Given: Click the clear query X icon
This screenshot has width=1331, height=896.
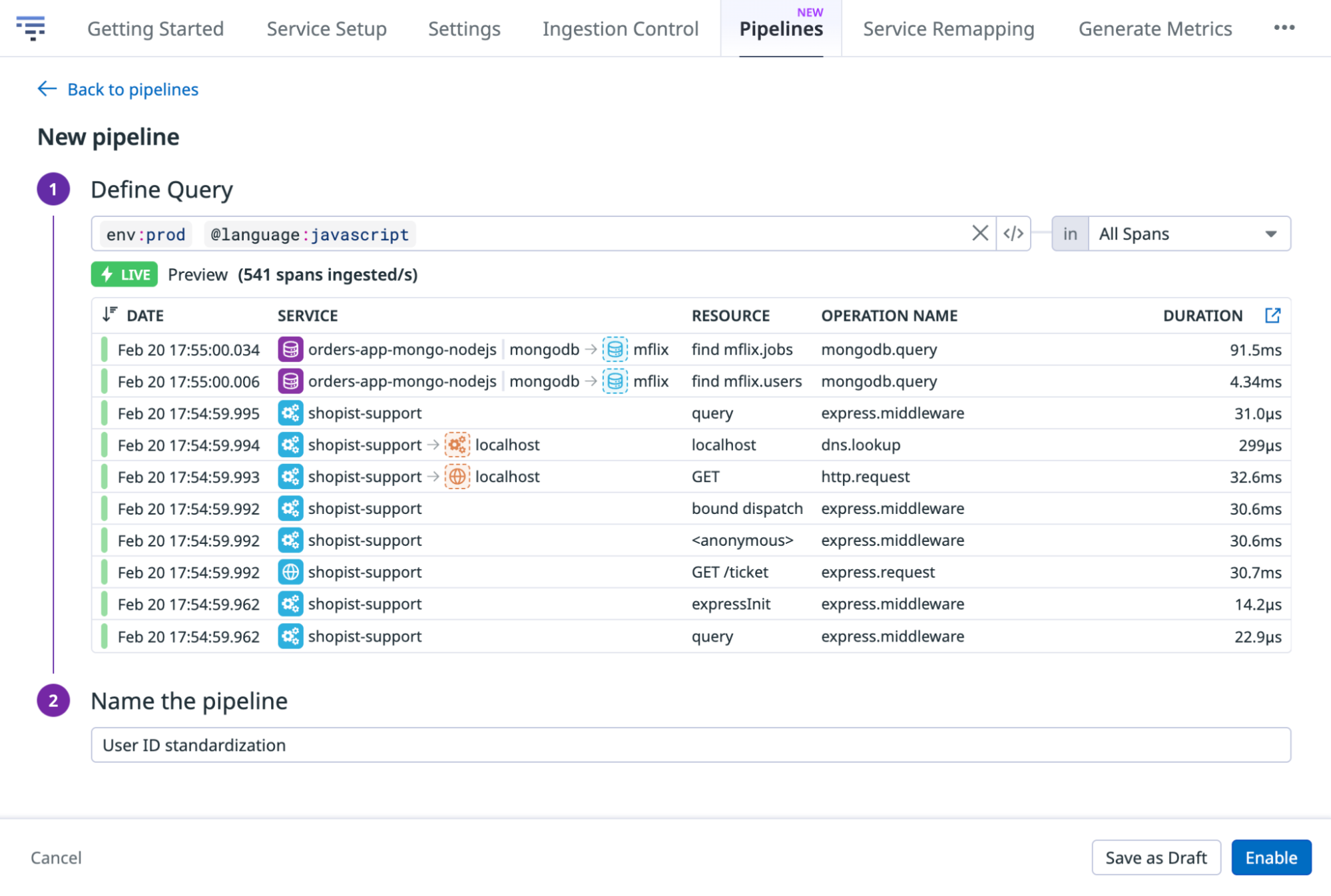Looking at the screenshot, I should [979, 234].
